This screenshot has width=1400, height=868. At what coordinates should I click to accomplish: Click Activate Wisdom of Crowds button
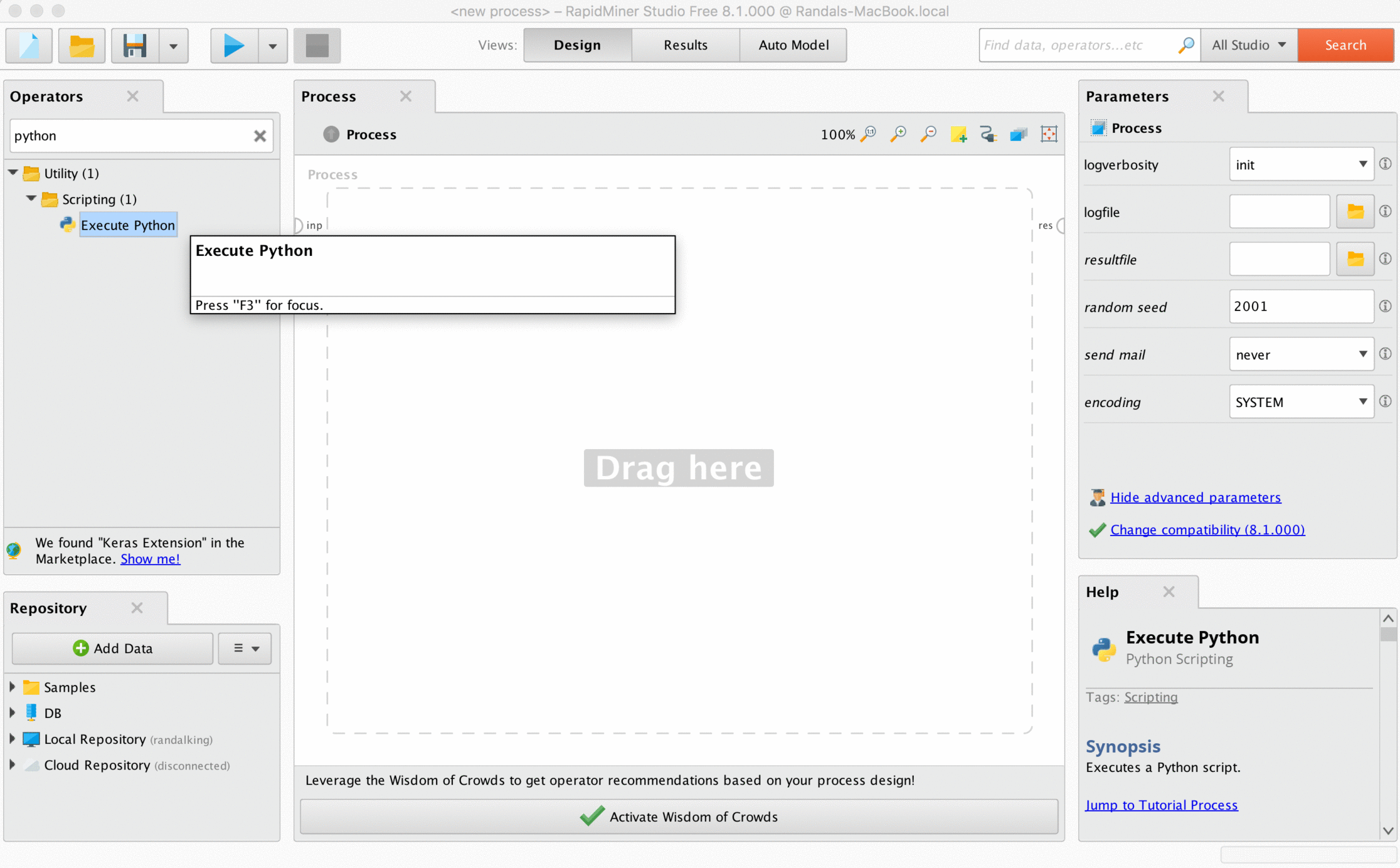(679, 817)
